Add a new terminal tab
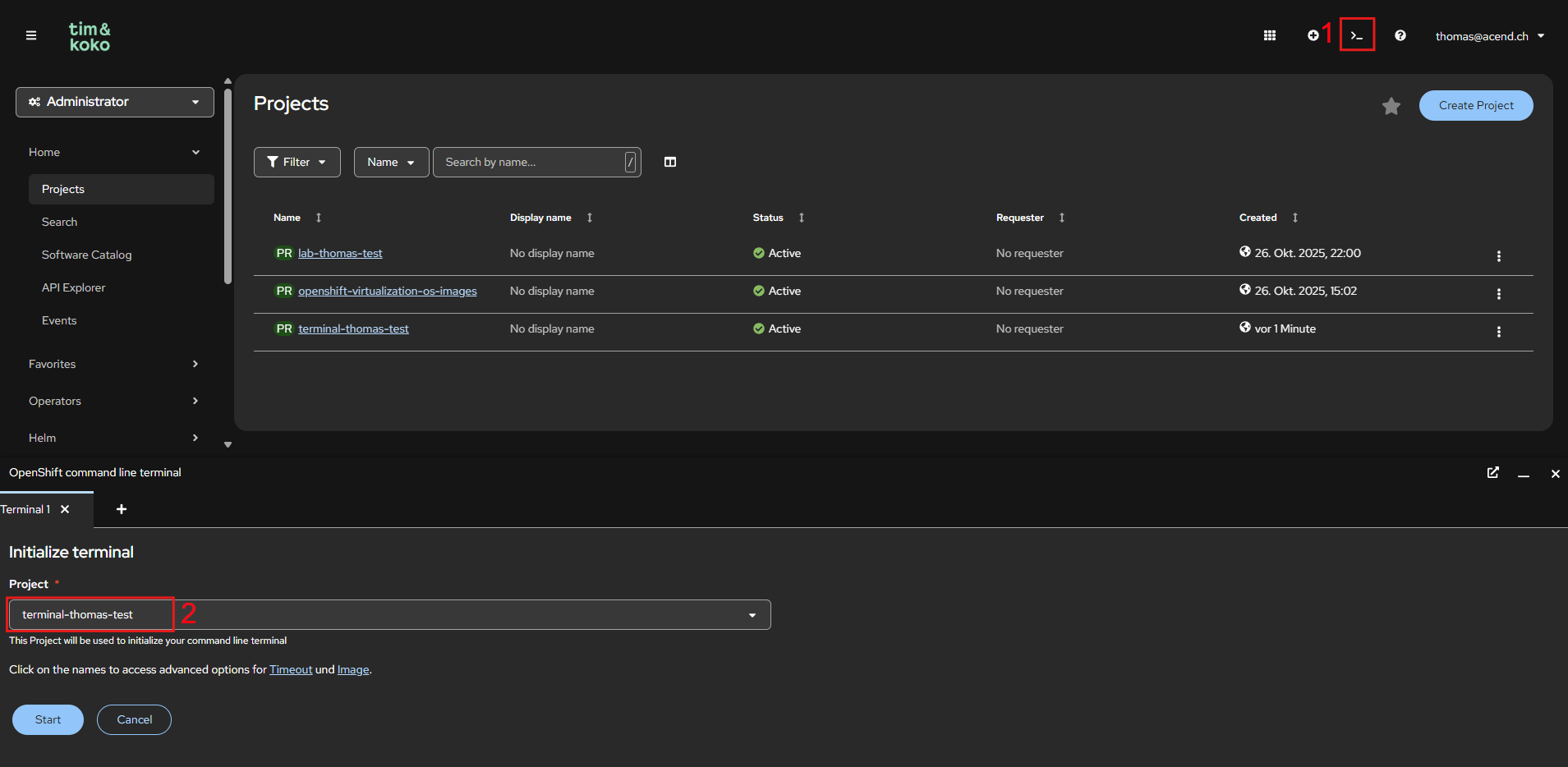The image size is (1568, 767). (121, 509)
